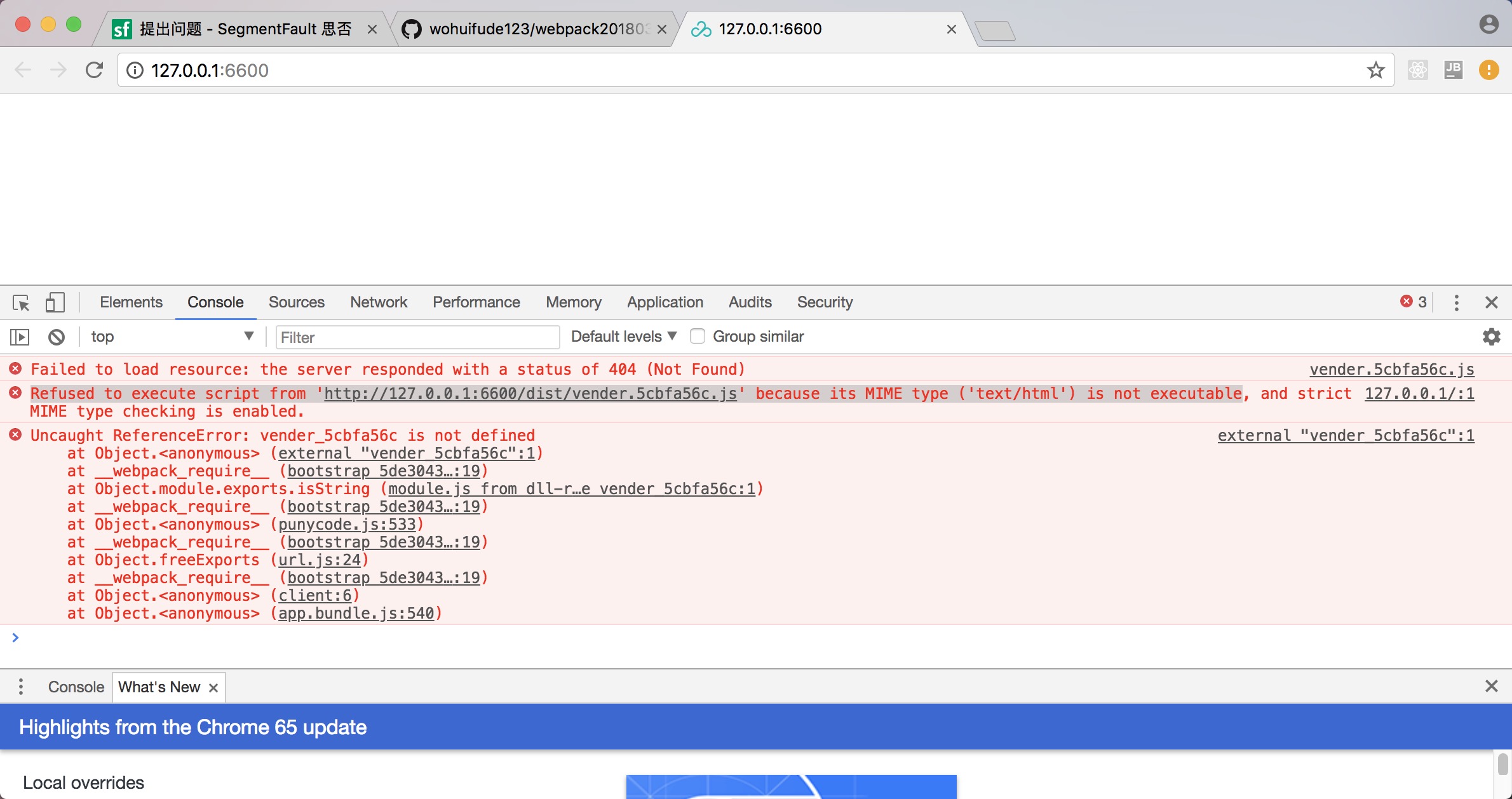Open the drawer three-dot menu

[x=21, y=687]
